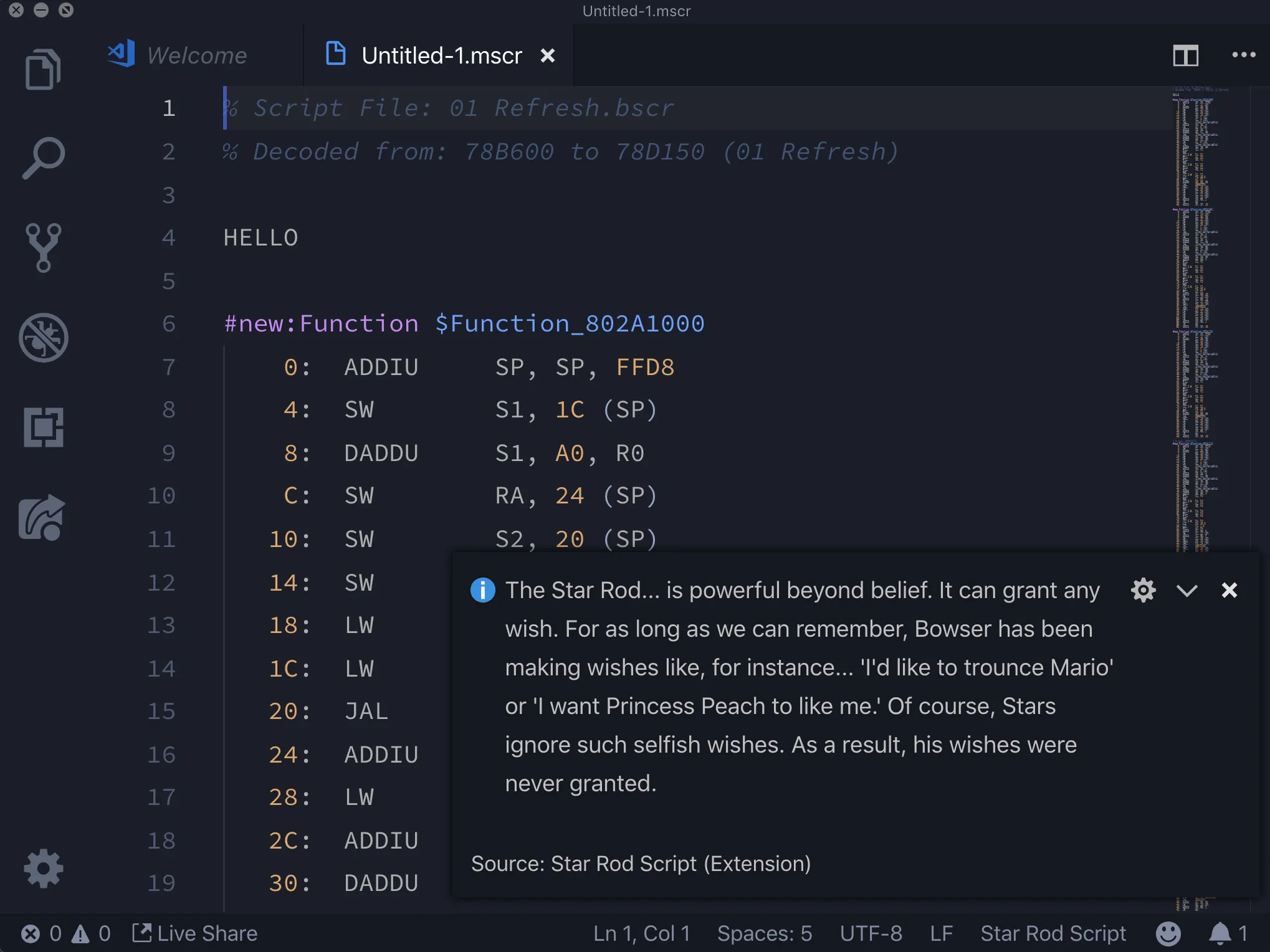This screenshot has width=1270, height=952.
Task: Click the Manage gear in activity bar
Action: pos(43,869)
